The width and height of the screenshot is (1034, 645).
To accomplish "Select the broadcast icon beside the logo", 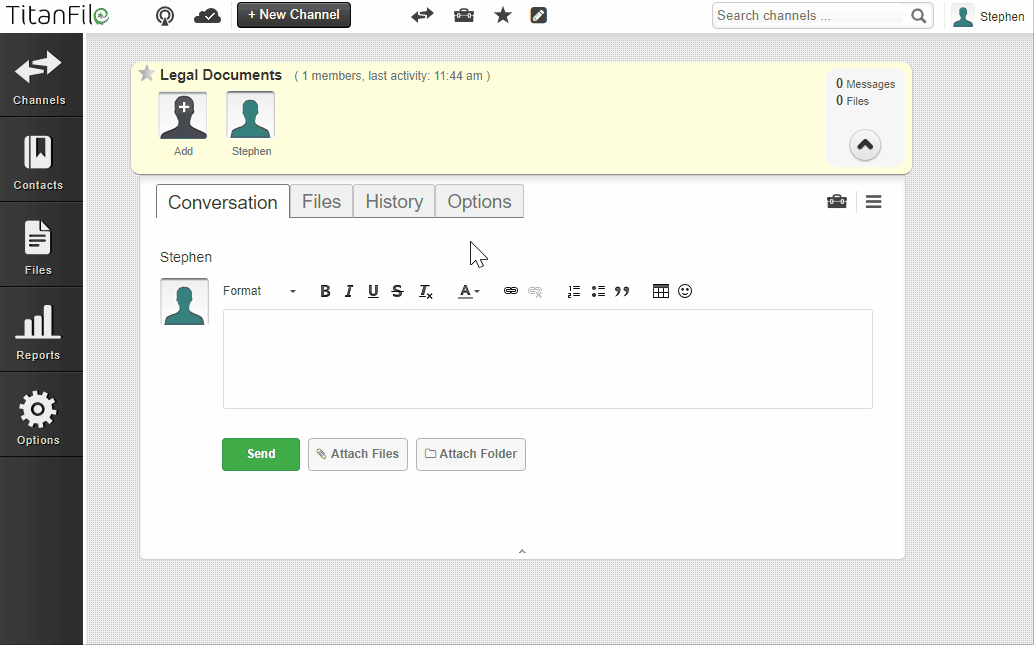I will click(x=164, y=15).
